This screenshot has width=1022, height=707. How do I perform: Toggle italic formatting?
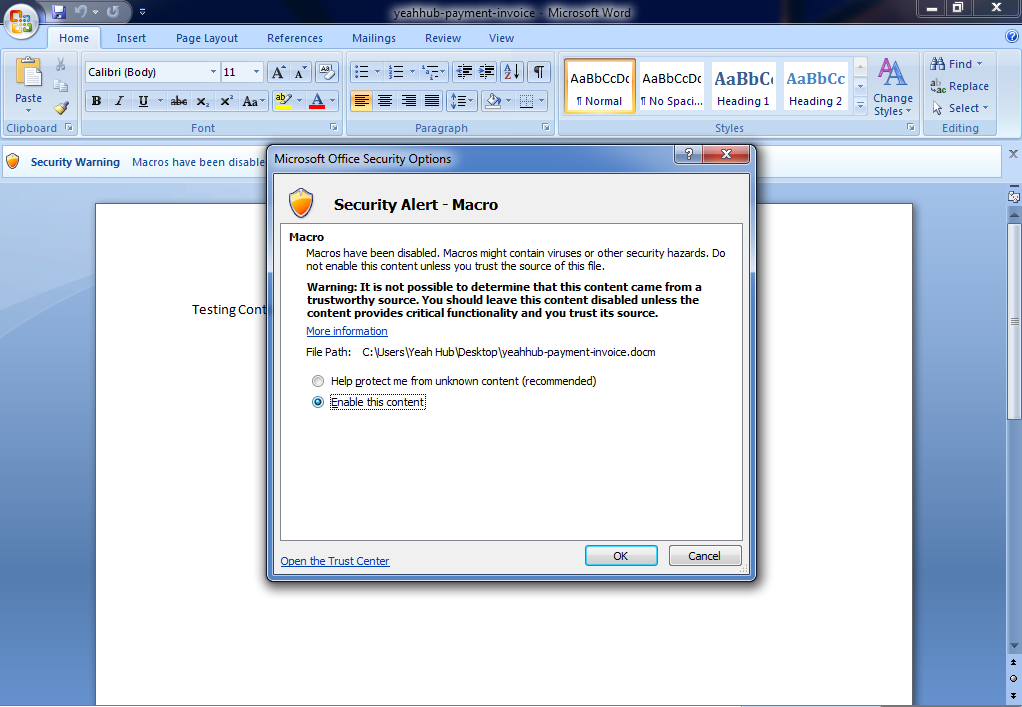coord(119,101)
